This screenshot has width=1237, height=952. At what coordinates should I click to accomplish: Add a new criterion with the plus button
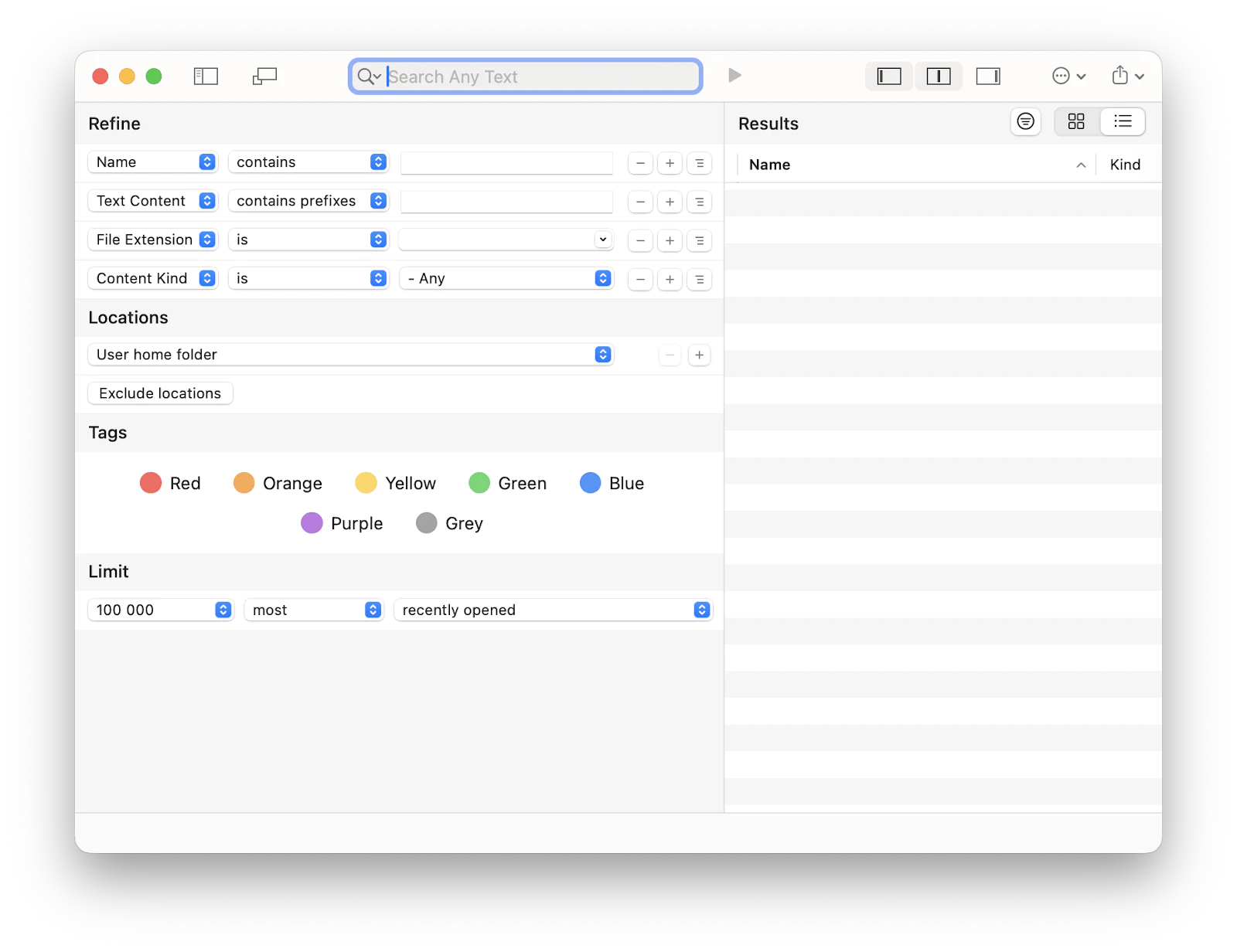click(670, 163)
